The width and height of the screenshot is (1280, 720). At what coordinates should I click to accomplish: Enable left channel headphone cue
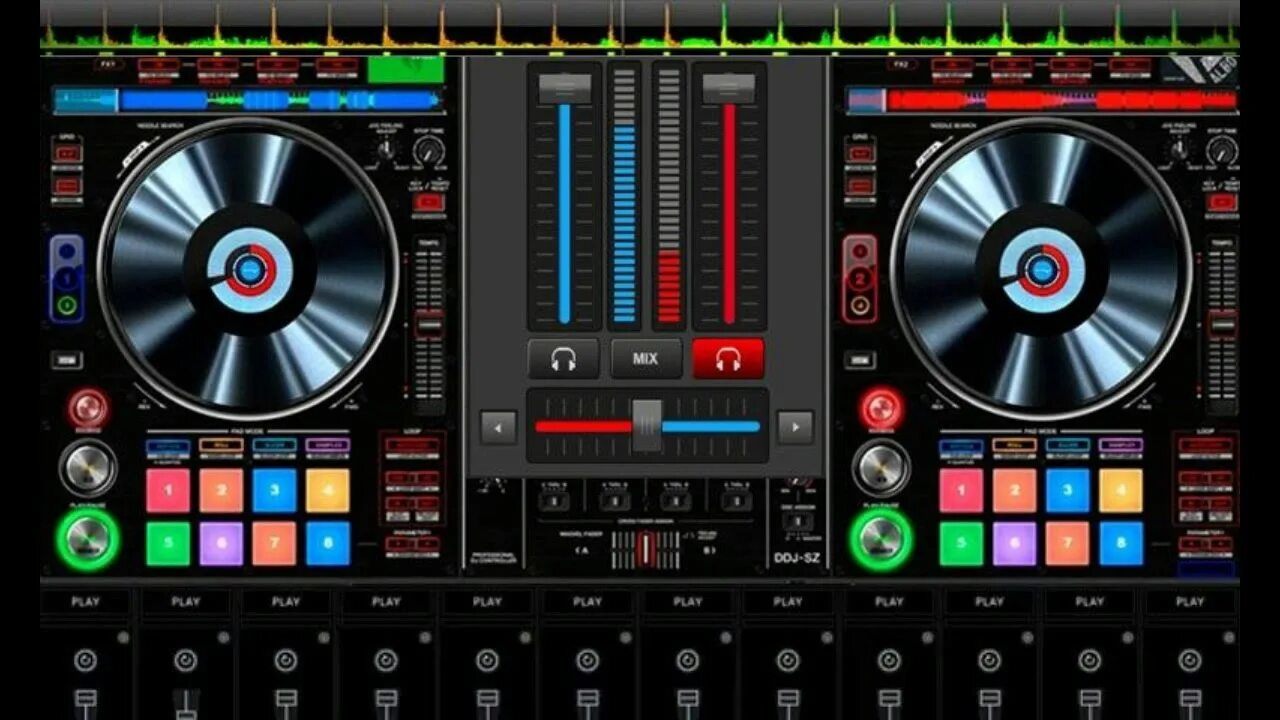click(563, 359)
